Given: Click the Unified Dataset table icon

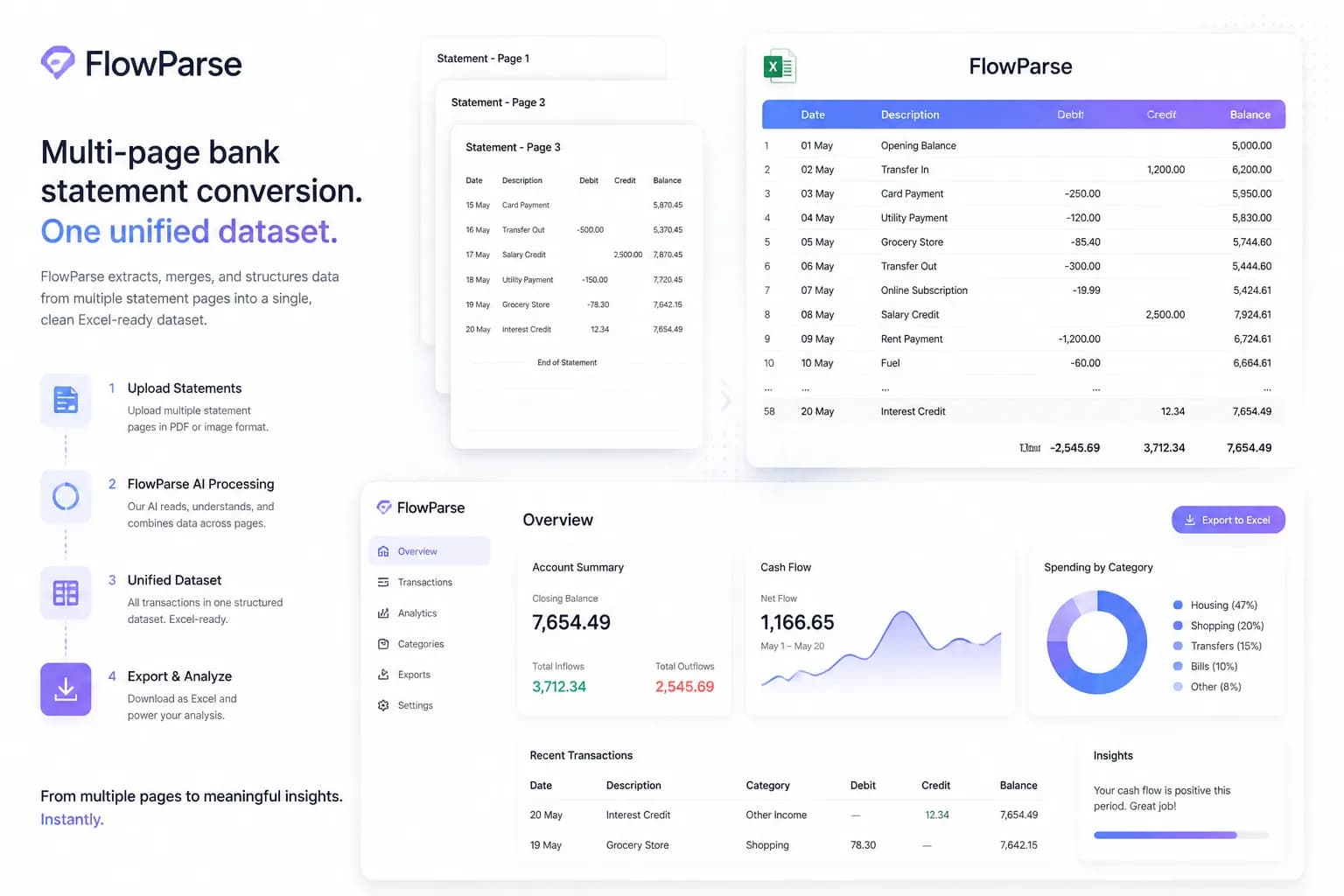Looking at the screenshot, I should 66,592.
